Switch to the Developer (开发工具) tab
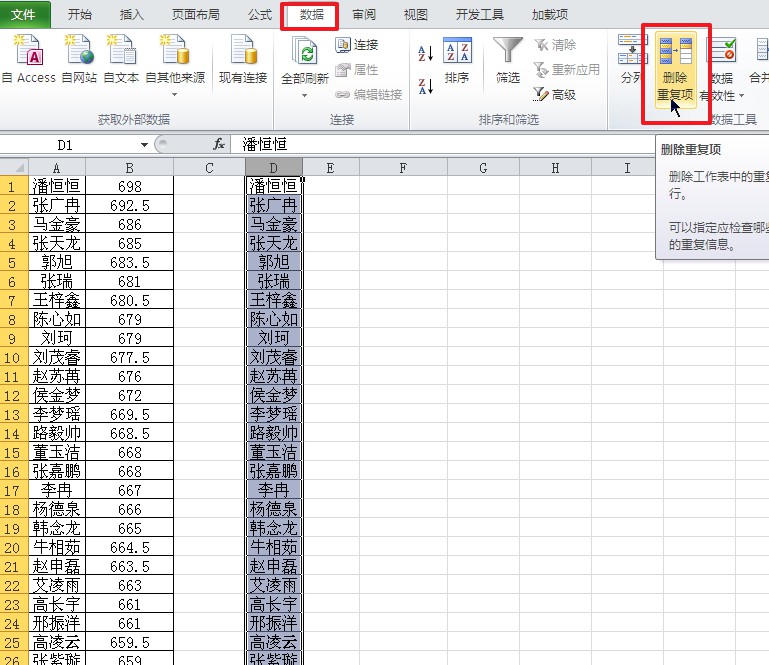Image resolution: width=769 pixels, height=665 pixels. point(480,15)
